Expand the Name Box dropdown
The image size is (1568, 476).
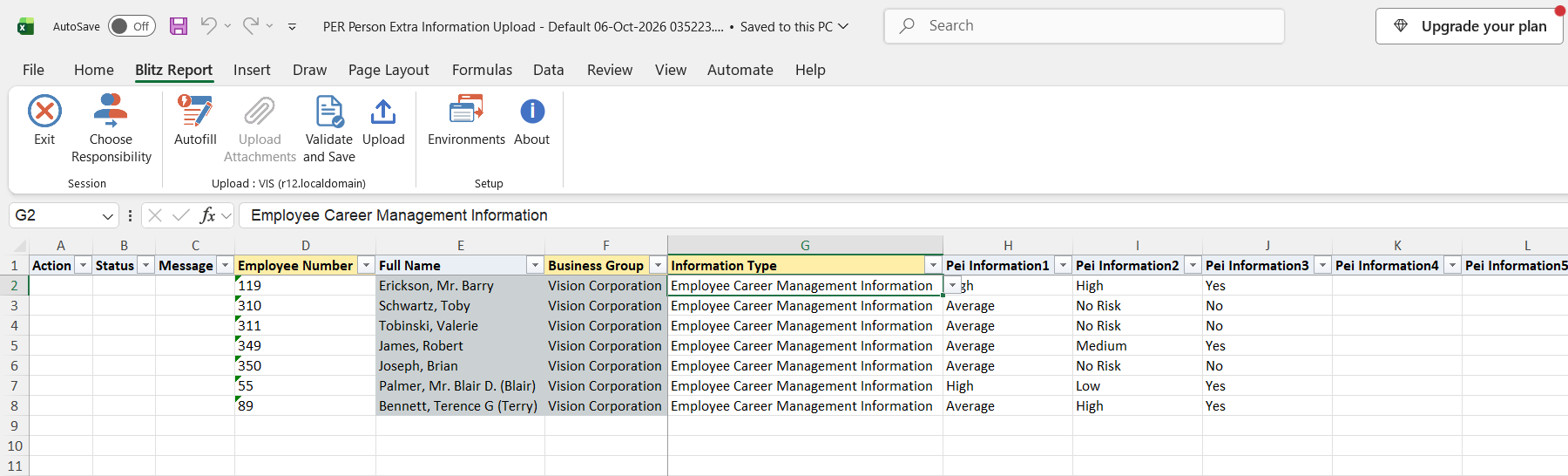107,216
